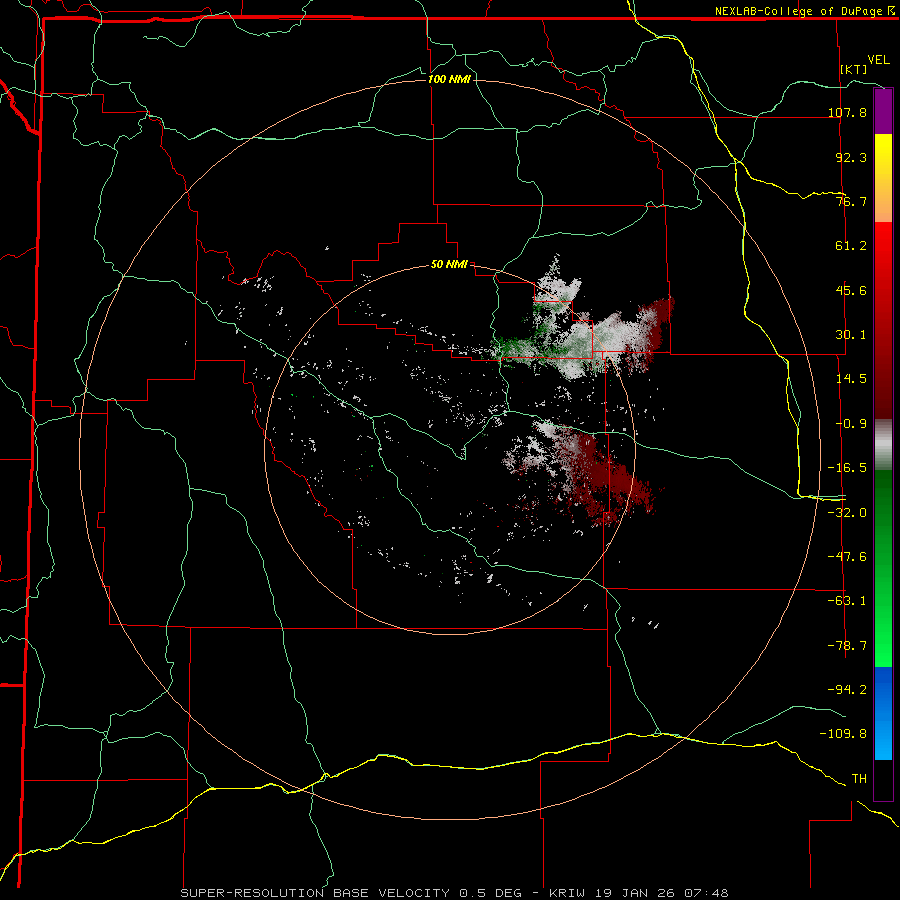Click the TH threshold label in legend
The width and height of the screenshot is (900, 900).
(x=859, y=778)
